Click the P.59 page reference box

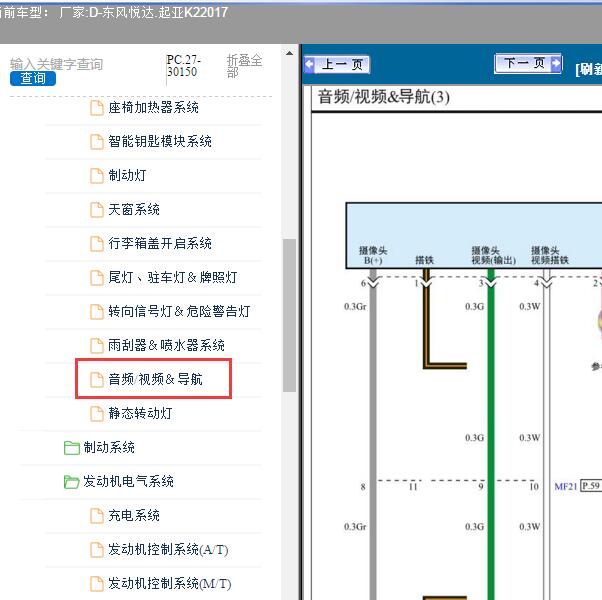pos(591,486)
